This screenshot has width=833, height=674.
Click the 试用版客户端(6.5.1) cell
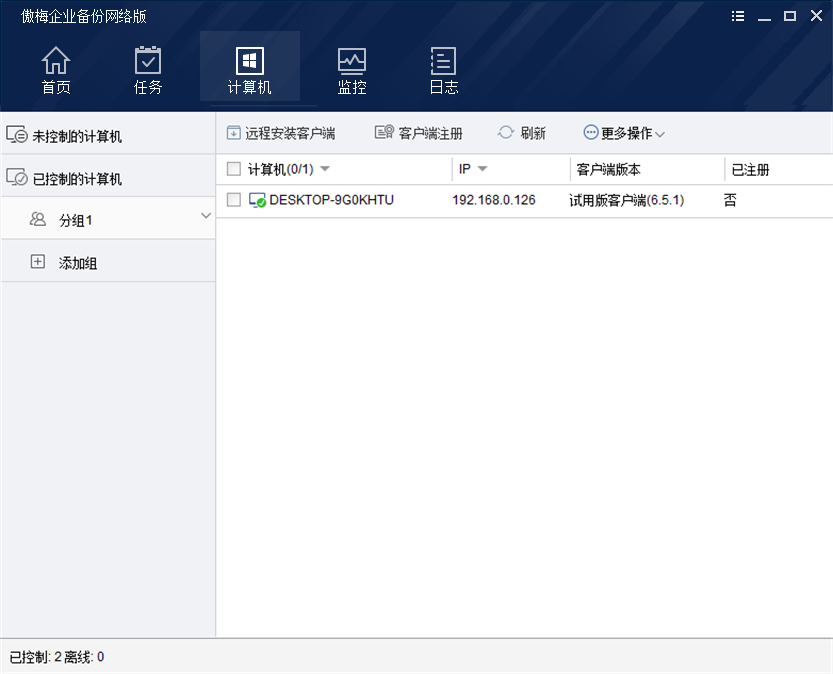click(x=626, y=200)
